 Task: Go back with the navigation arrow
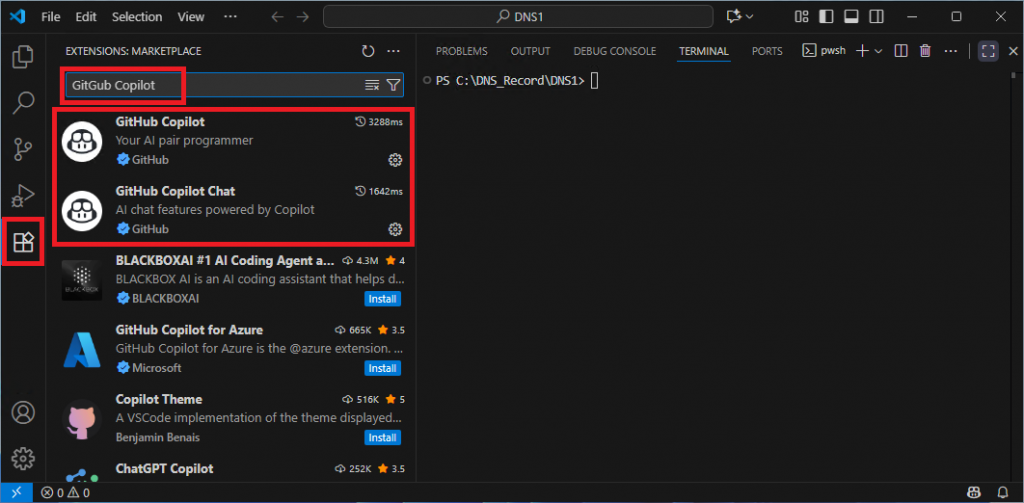point(278,17)
